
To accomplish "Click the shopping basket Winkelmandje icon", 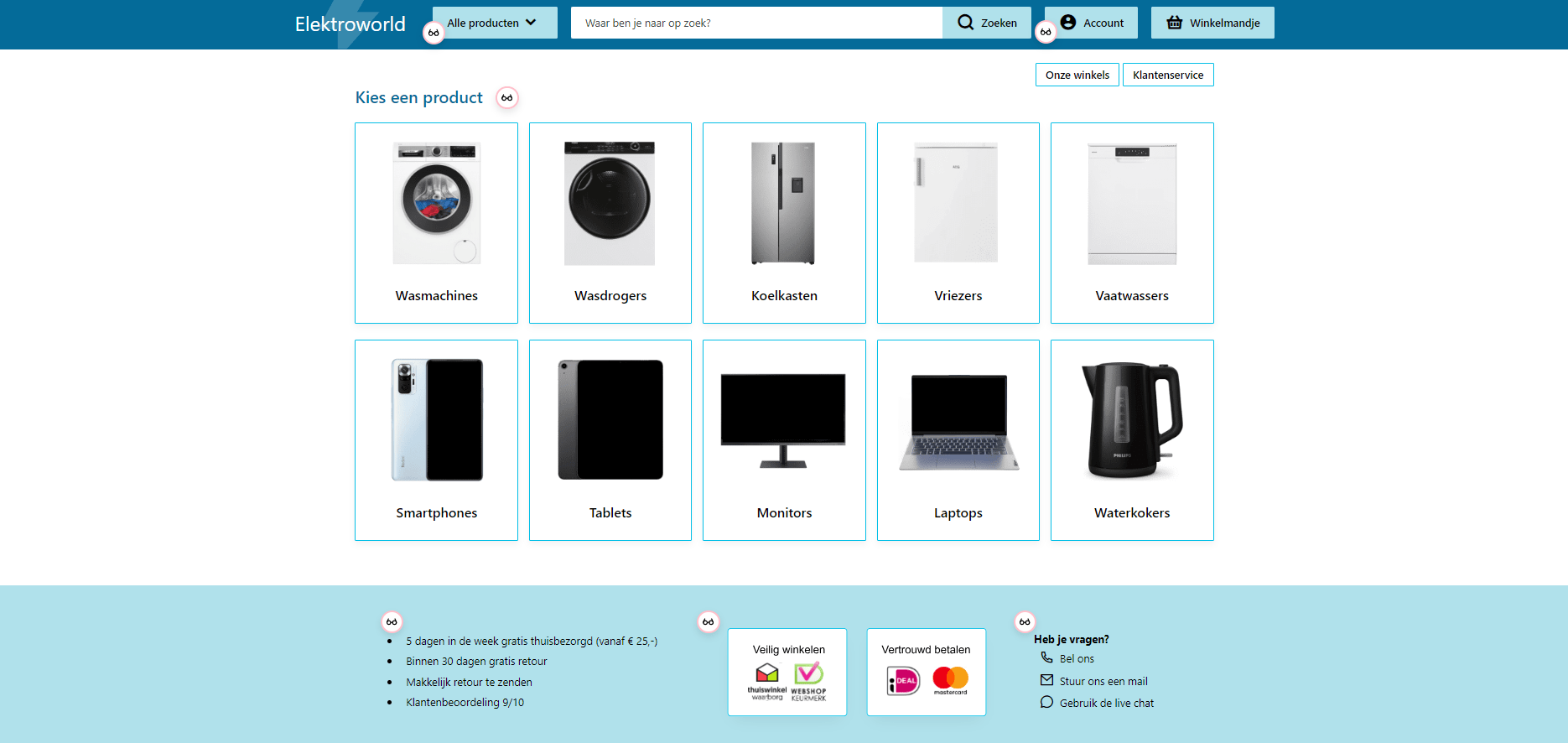I will tap(1174, 23).
